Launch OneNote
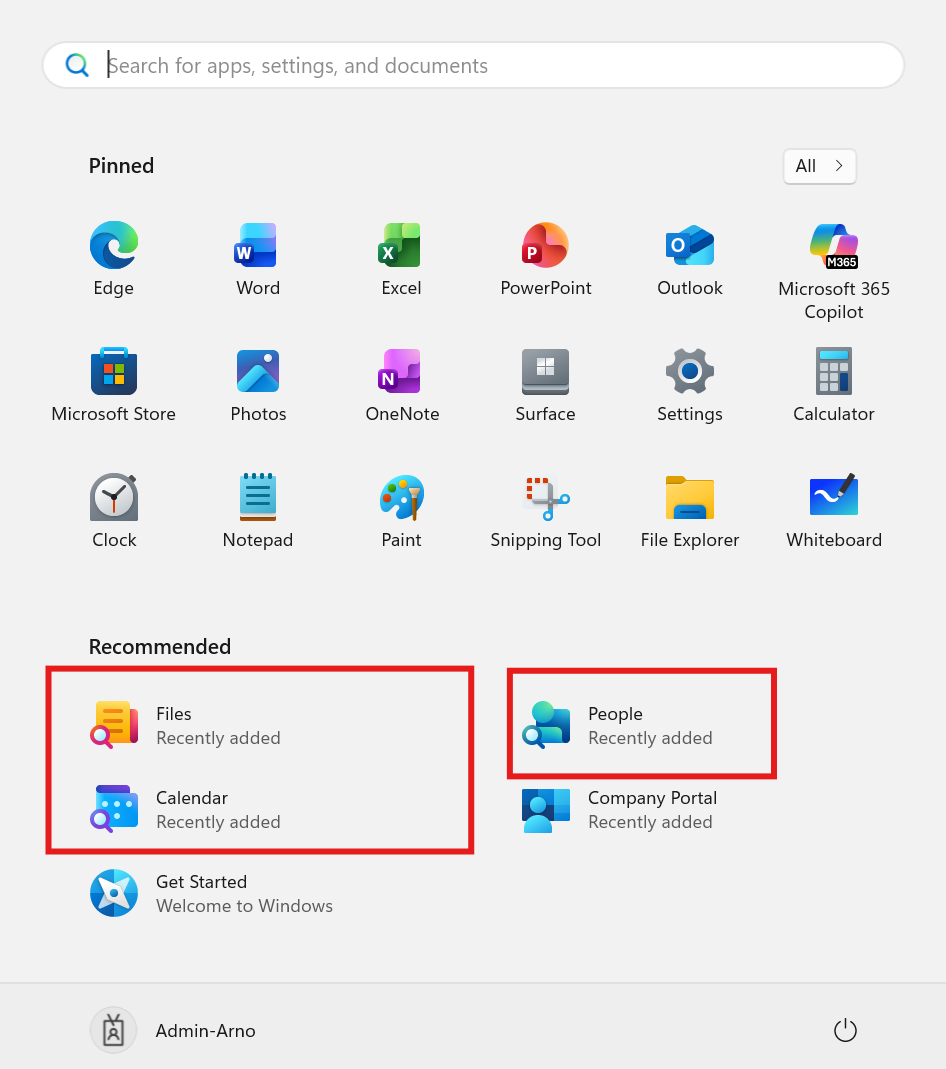Screen dimensions: 946x1069 click(401, 384)
